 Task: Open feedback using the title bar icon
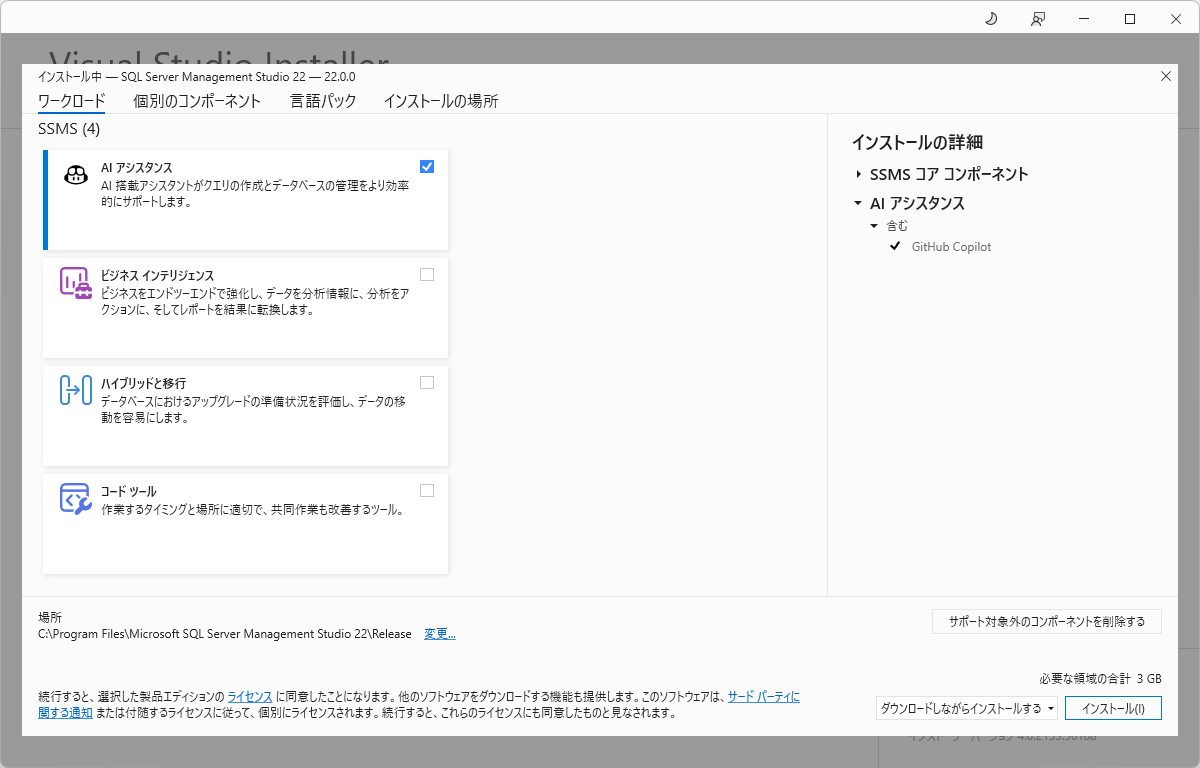click(x=1037, y=18)
